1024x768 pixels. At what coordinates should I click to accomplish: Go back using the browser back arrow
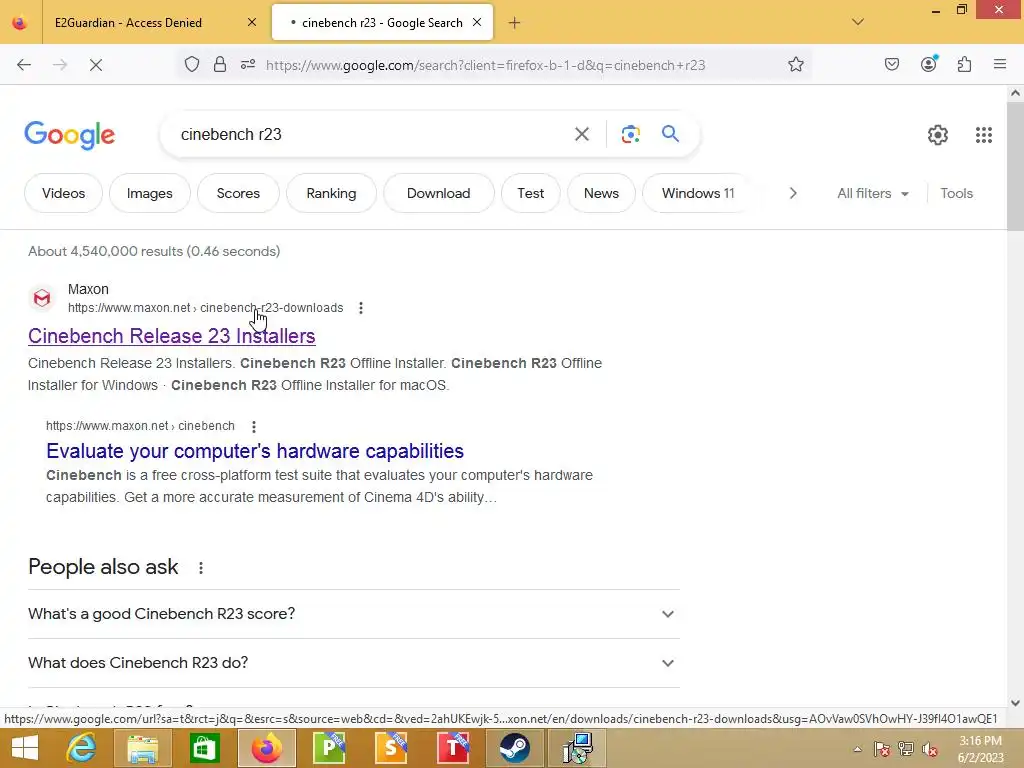(24, 65)
